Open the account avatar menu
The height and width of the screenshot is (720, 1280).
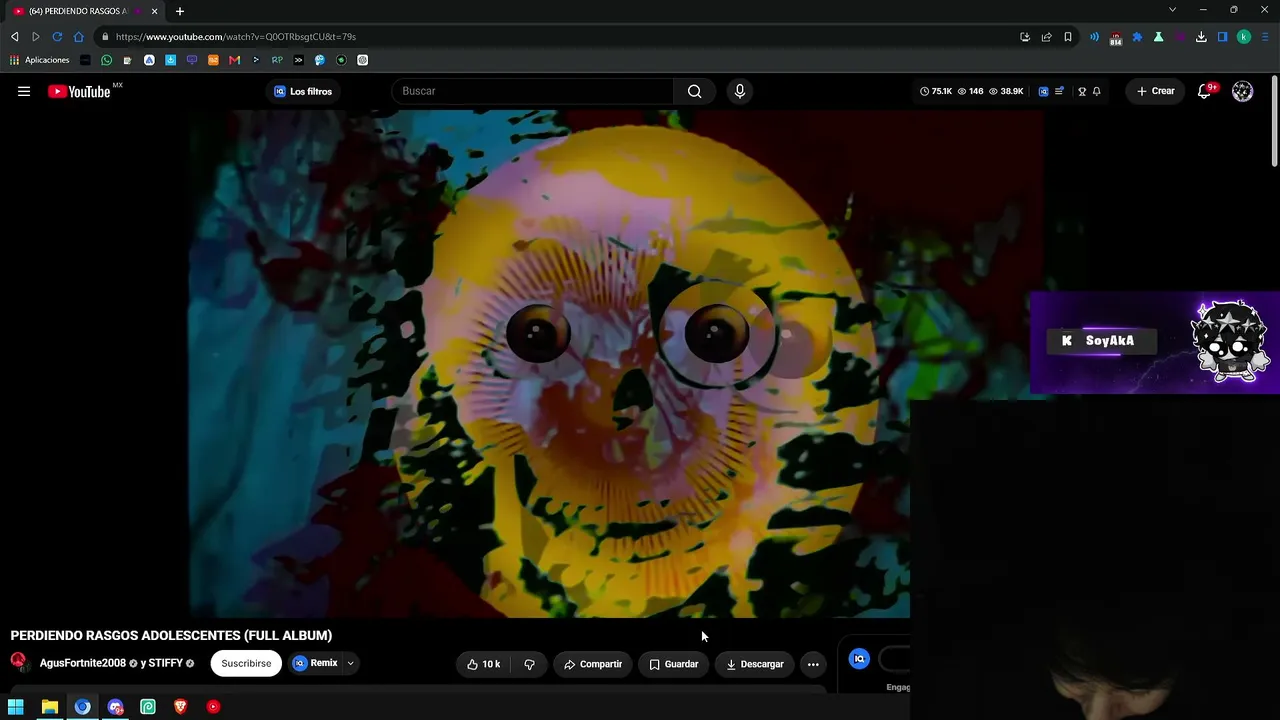pos(1242,91)
